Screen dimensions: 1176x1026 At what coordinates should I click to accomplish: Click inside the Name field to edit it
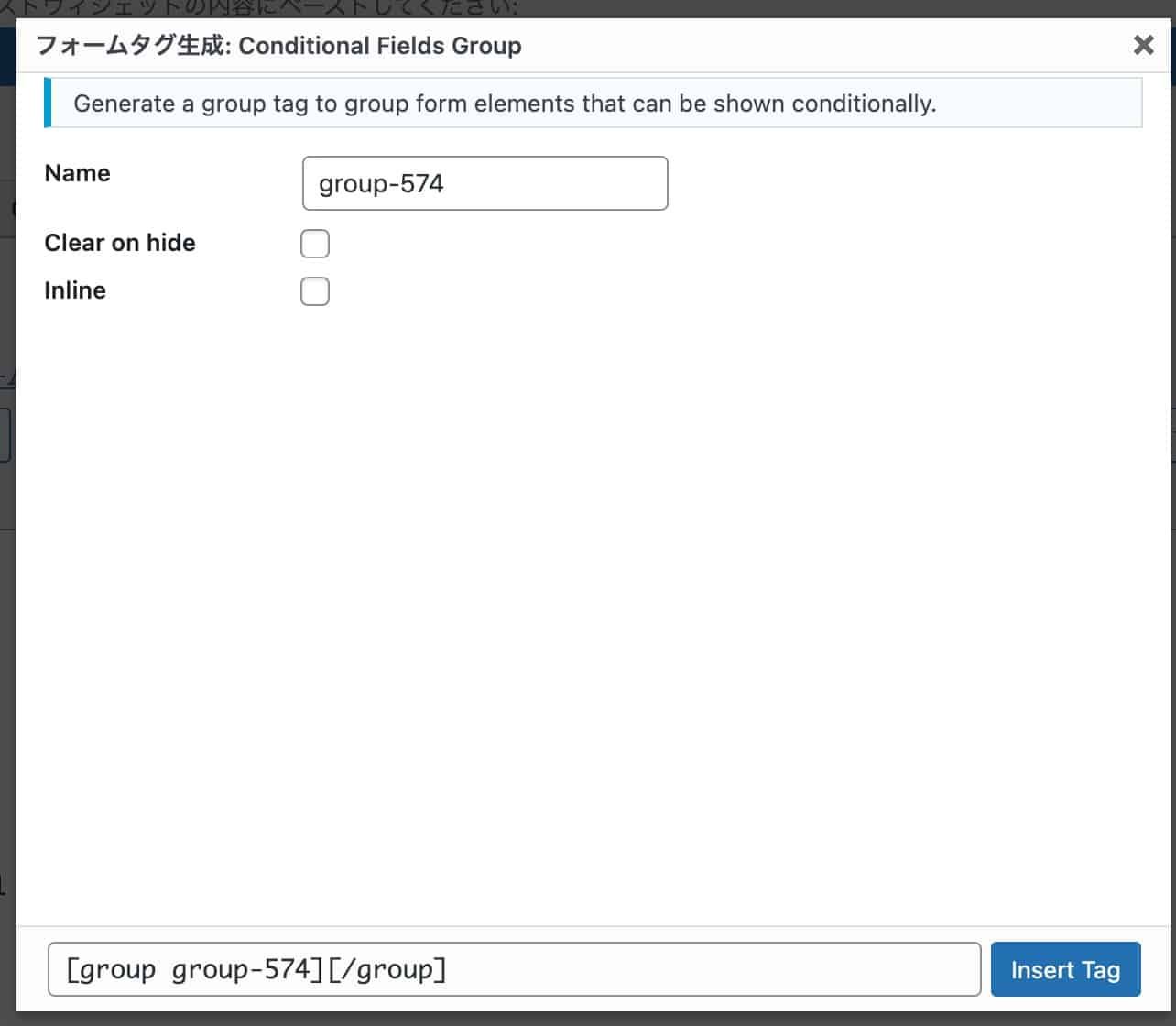pyautogui.click(x=485, y=183)
